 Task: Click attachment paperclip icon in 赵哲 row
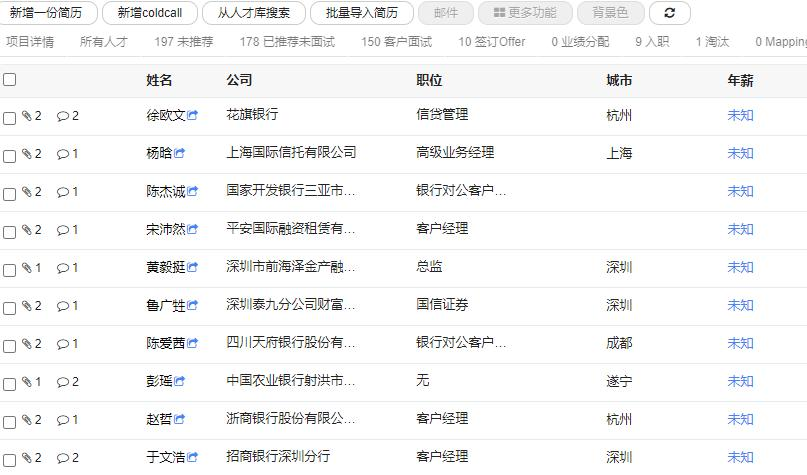click(27, 420)
